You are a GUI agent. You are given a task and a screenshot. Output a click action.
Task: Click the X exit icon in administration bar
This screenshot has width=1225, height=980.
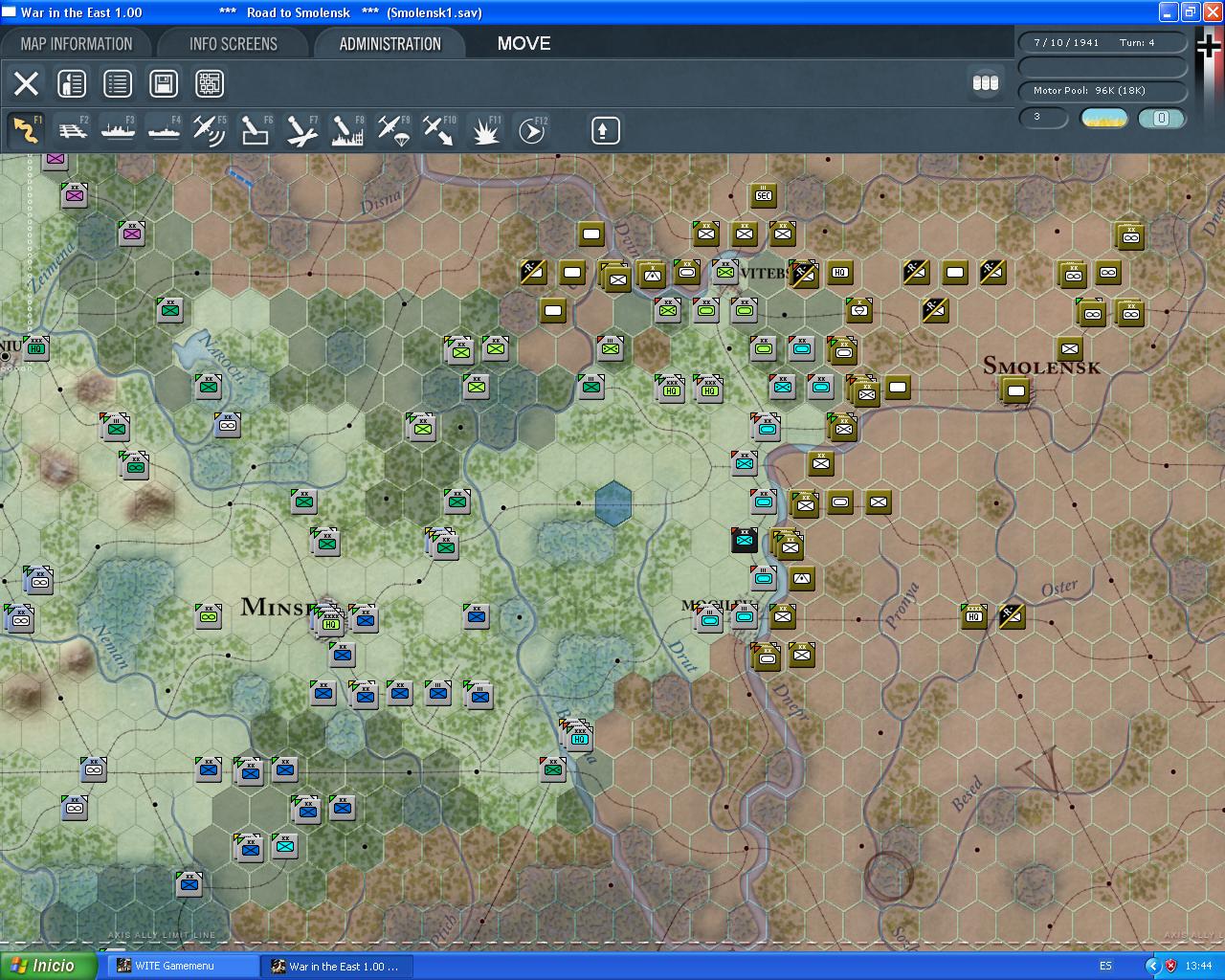tap(26, 83)
